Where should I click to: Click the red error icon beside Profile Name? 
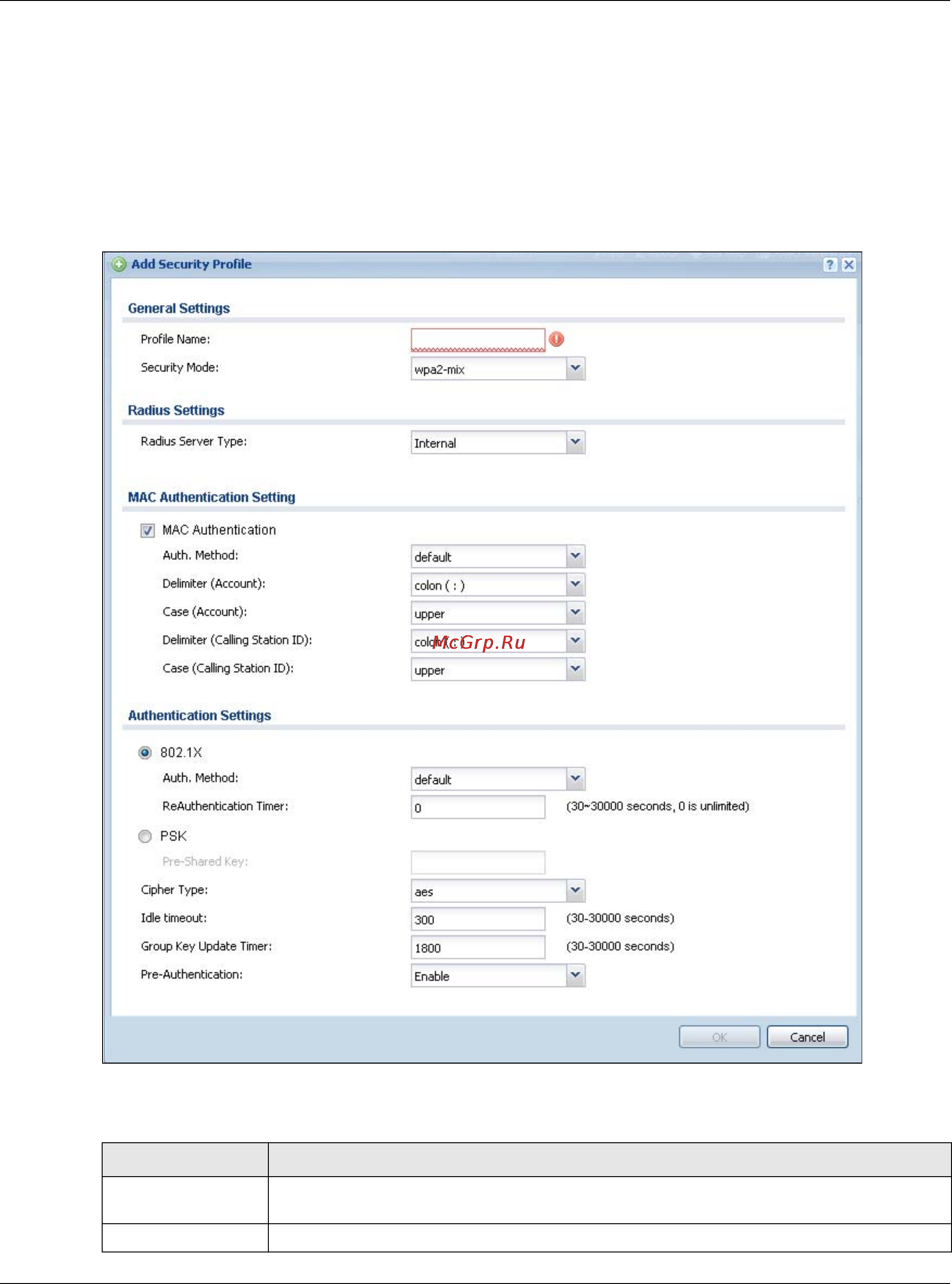click(556, 339)
